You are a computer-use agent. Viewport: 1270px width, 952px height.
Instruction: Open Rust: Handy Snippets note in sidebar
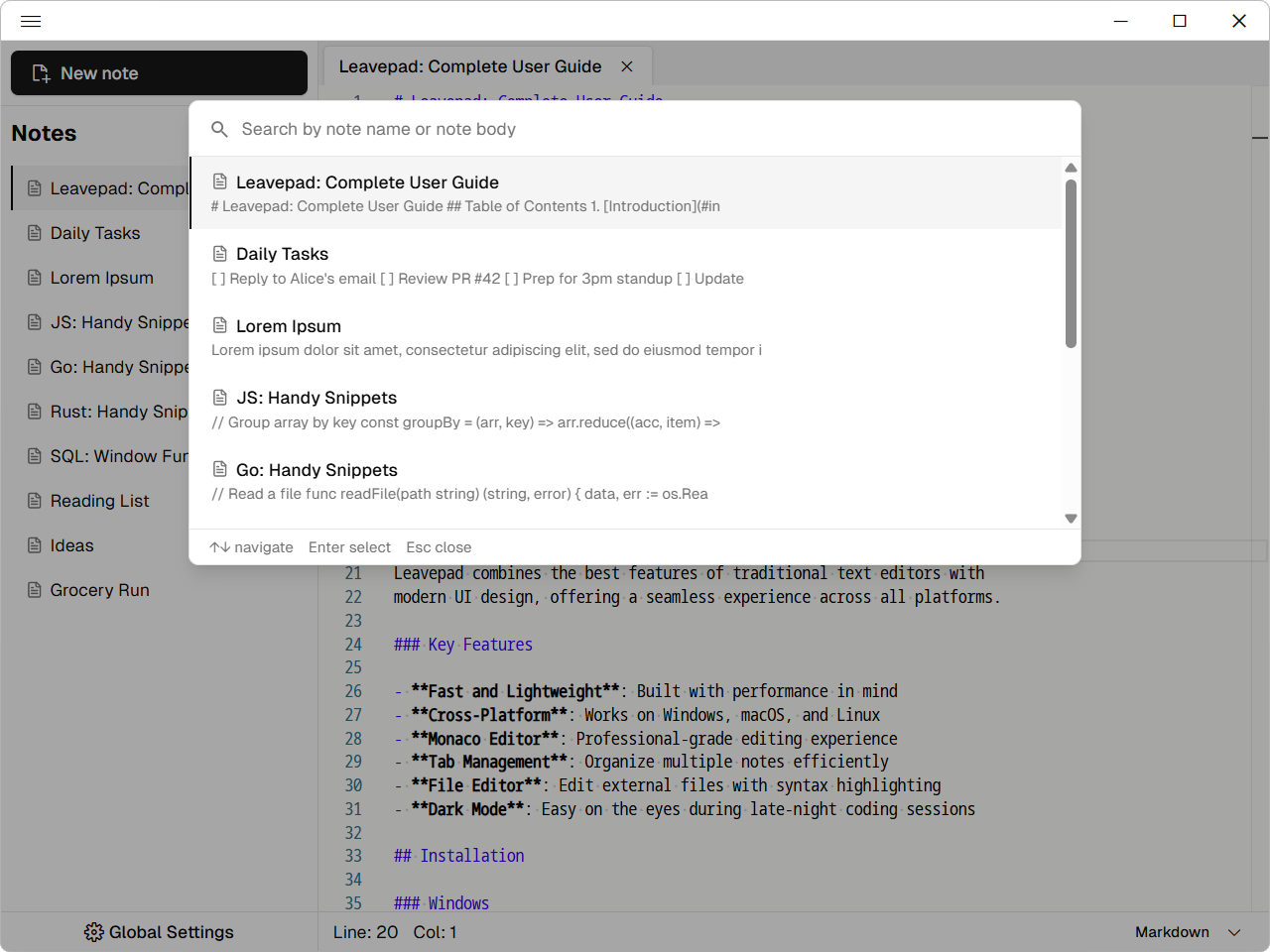(99, 412)
